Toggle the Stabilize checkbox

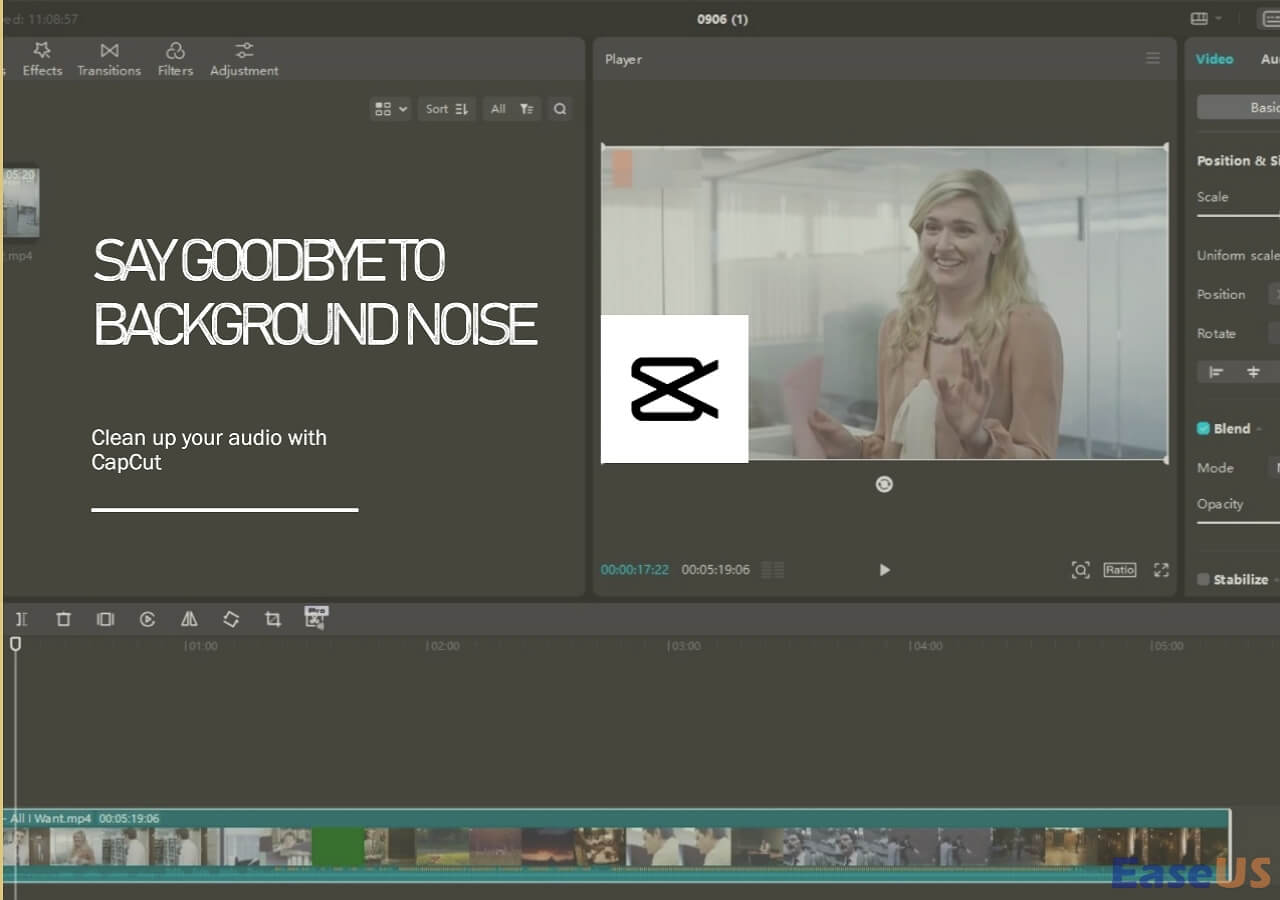[1203, 579]
